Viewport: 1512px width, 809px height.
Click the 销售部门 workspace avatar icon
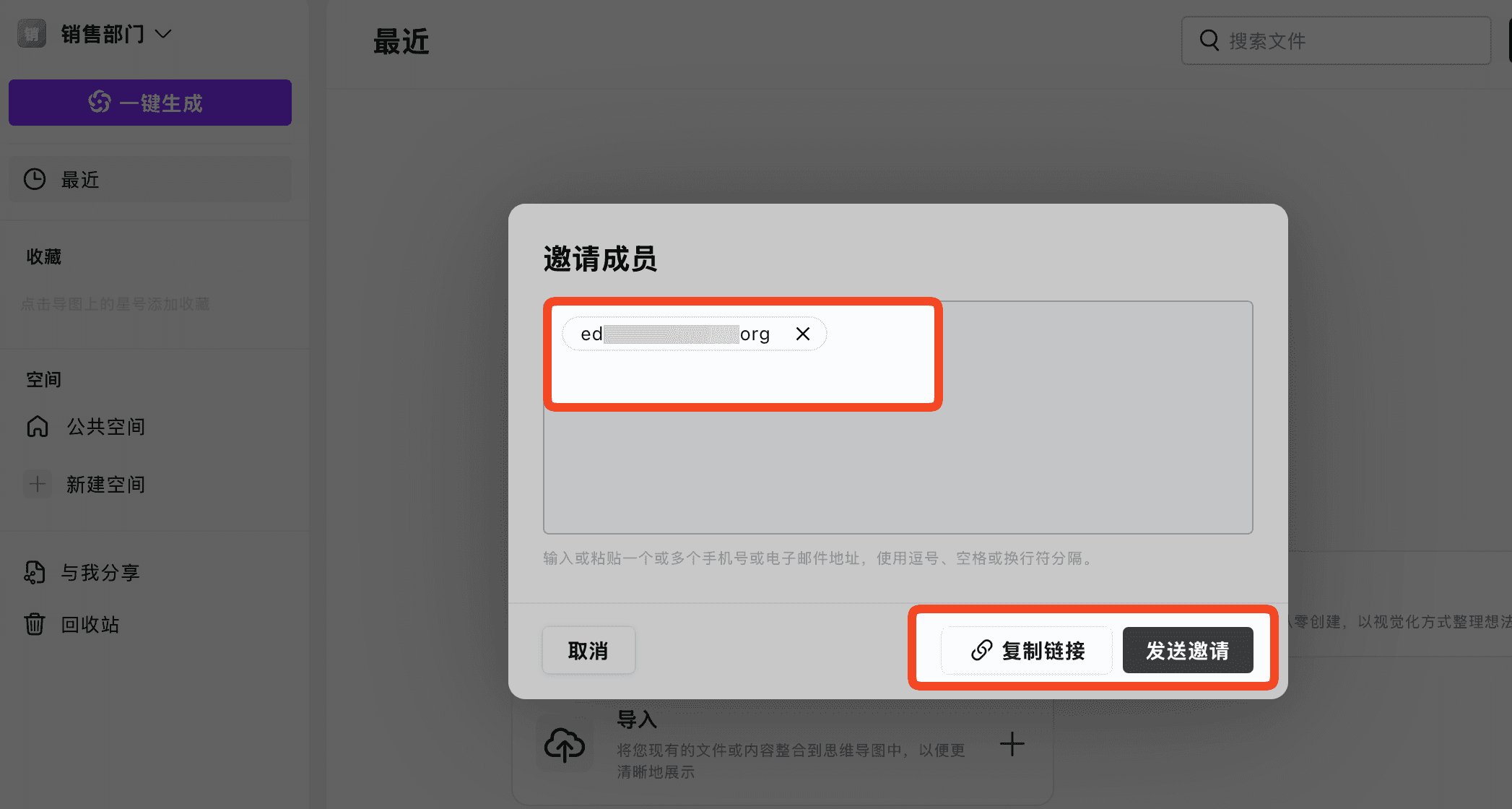coord(32,34)
